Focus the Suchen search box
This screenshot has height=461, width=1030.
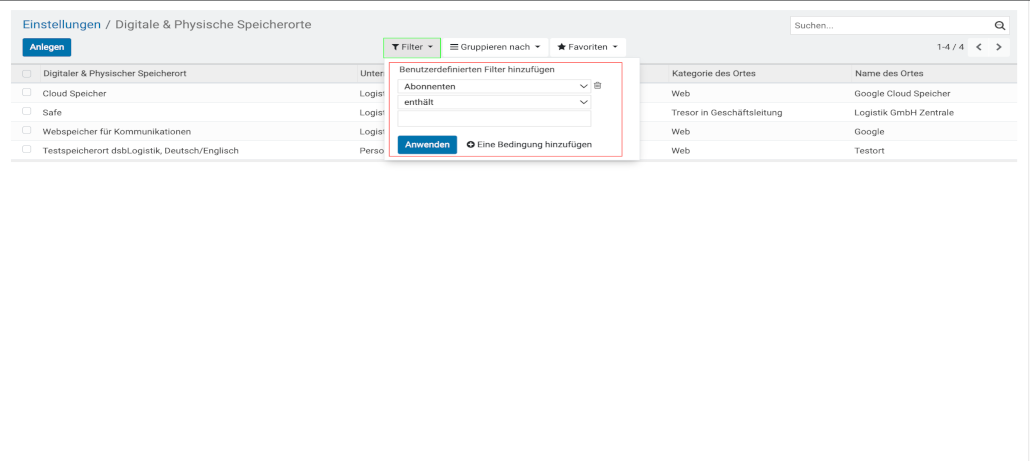tap(890, 25)
